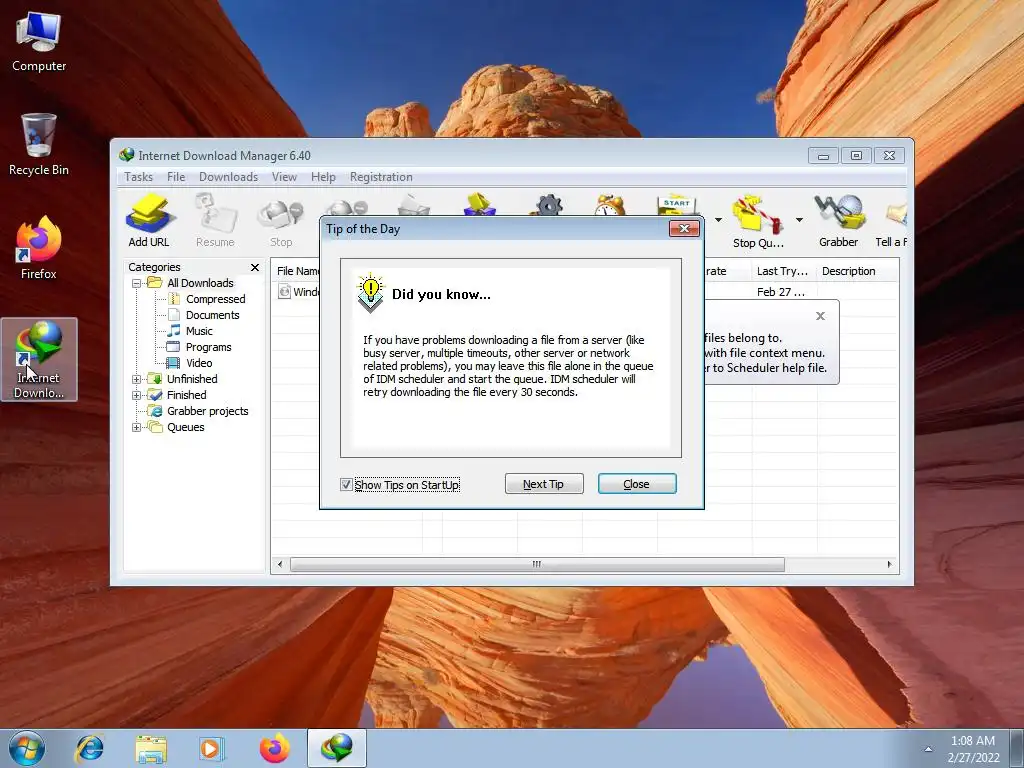Click the 'Feb 27 ...' last try cell
This screenshot has width=1024, height=768.
[x=781, y=292]
